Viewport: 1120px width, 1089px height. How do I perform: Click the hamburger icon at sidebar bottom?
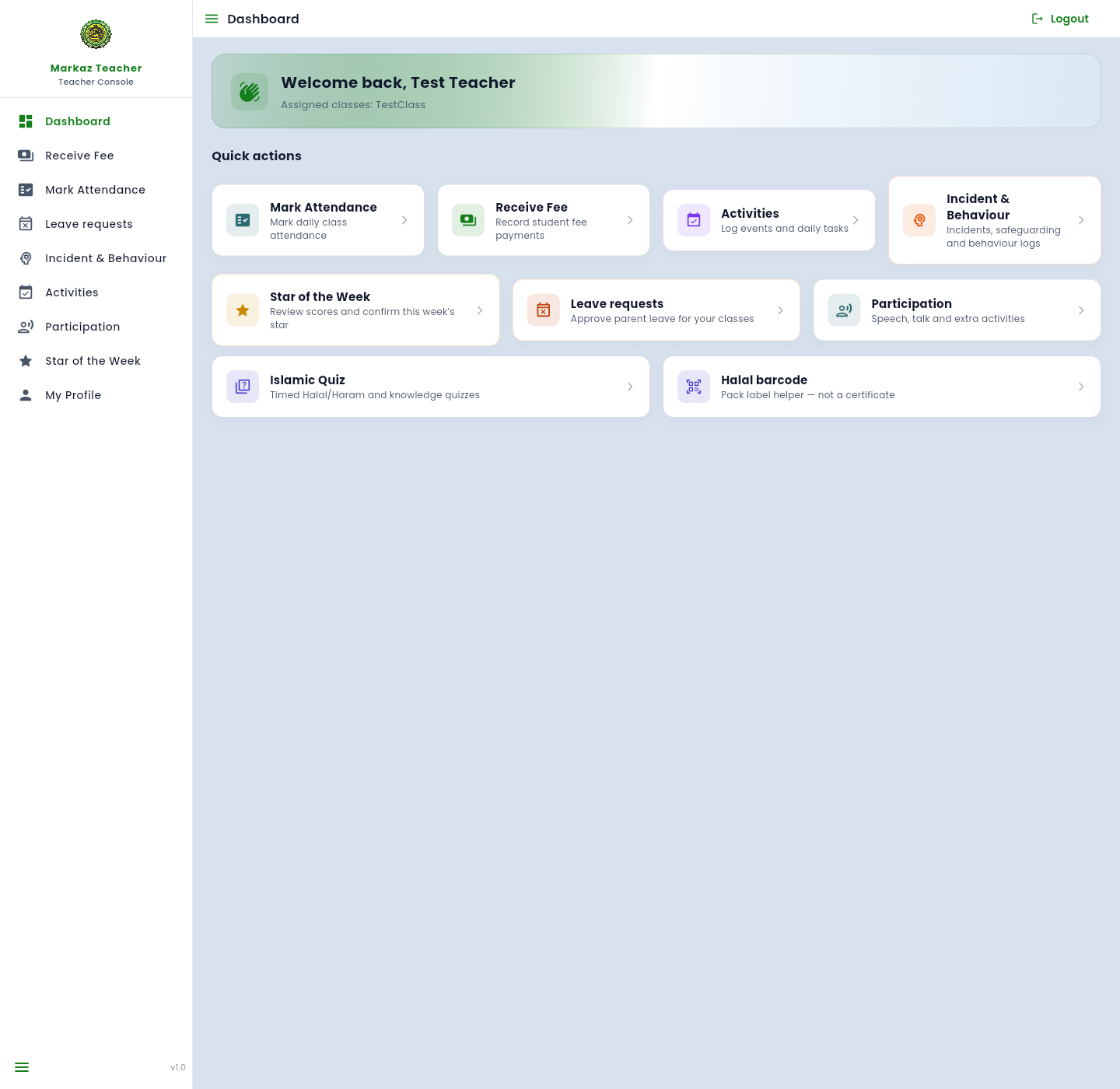point(22,1067)
